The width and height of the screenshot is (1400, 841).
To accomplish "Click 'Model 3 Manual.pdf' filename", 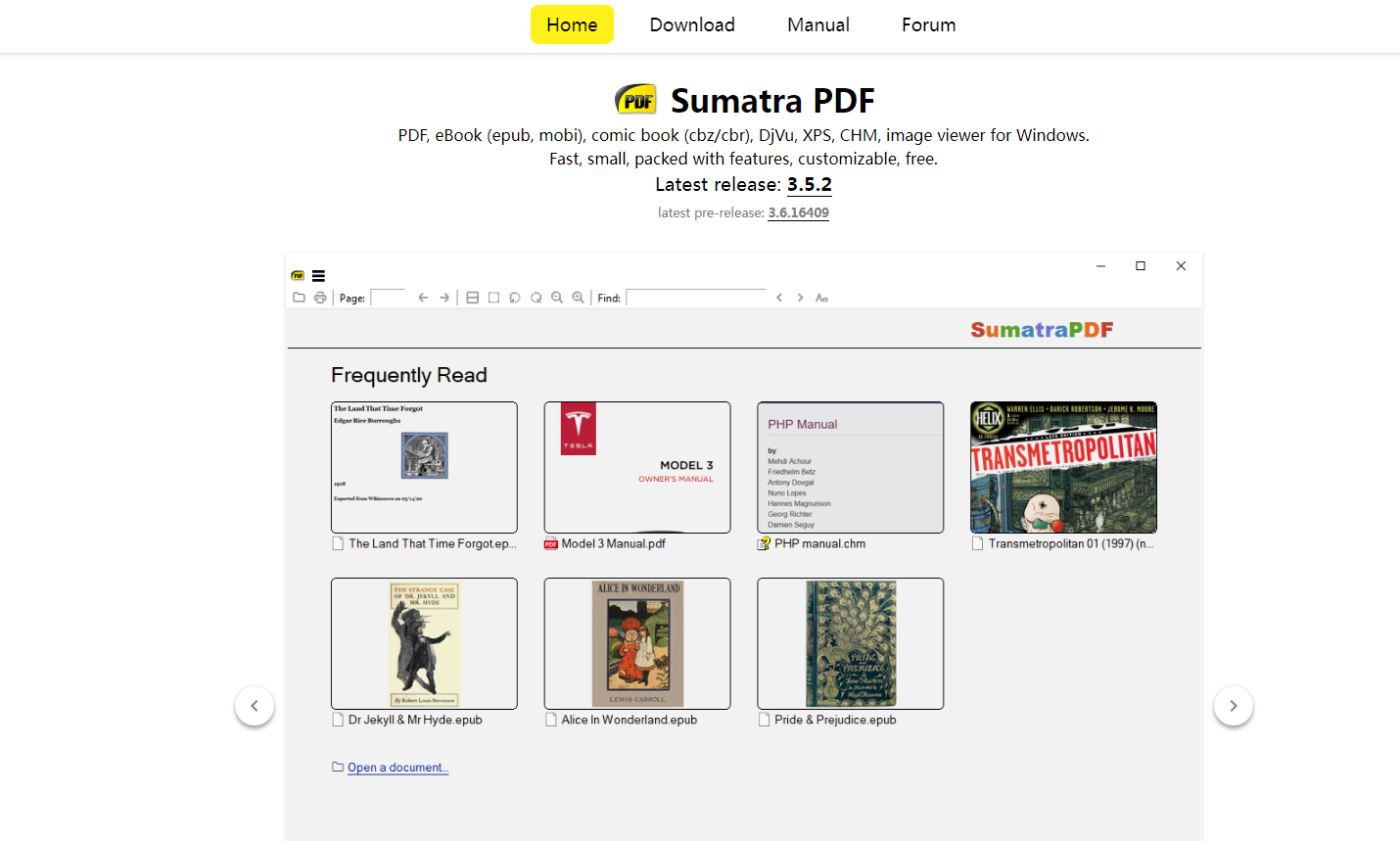I will pyautogui.click(x=614, y=543).
